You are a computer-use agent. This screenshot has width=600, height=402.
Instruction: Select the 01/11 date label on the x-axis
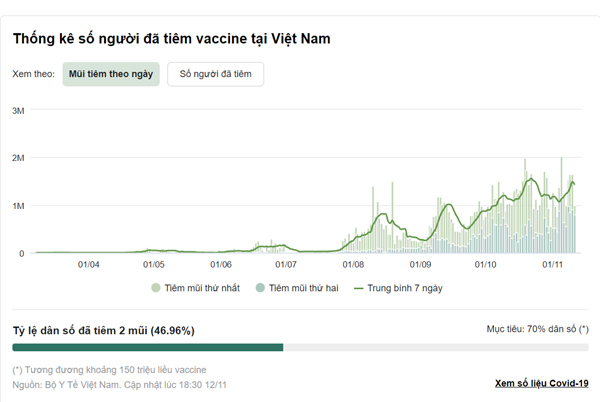(x=553, y=265)
